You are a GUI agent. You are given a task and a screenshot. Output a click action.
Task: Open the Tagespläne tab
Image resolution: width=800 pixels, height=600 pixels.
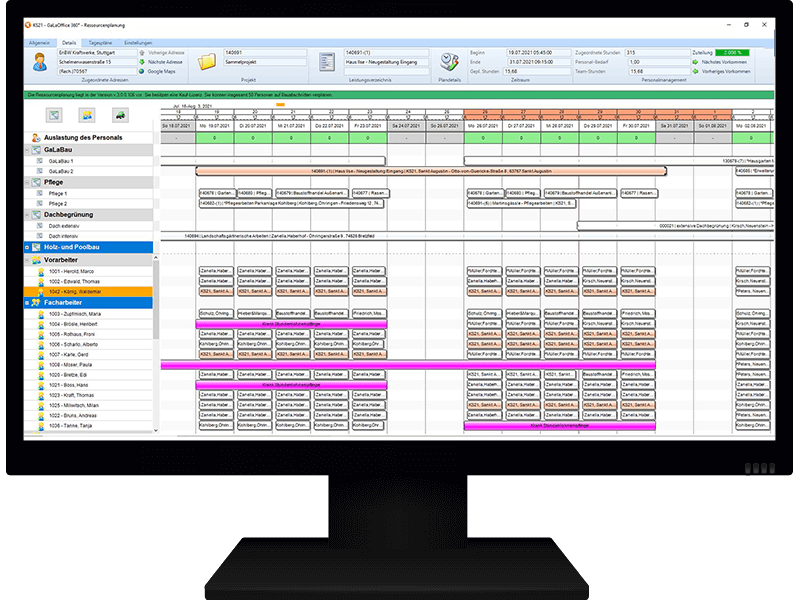point(101,43)
